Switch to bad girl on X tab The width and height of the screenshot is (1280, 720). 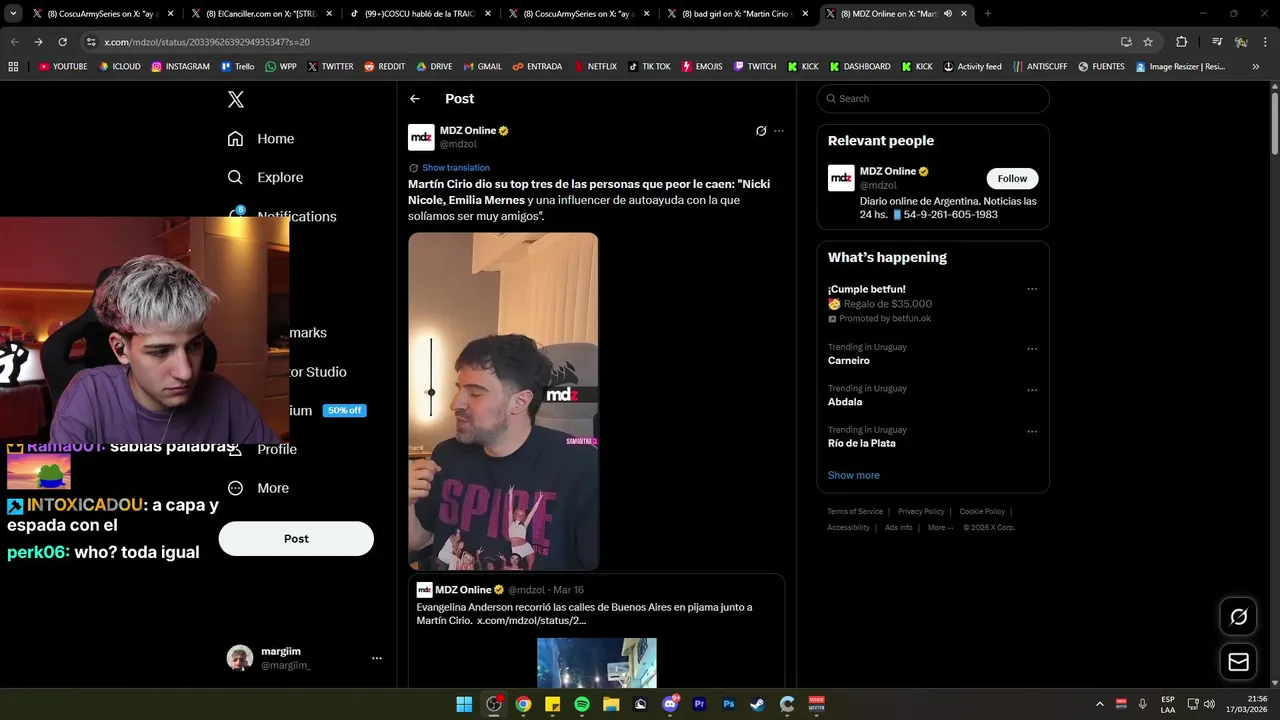click(x=737, y=14)
